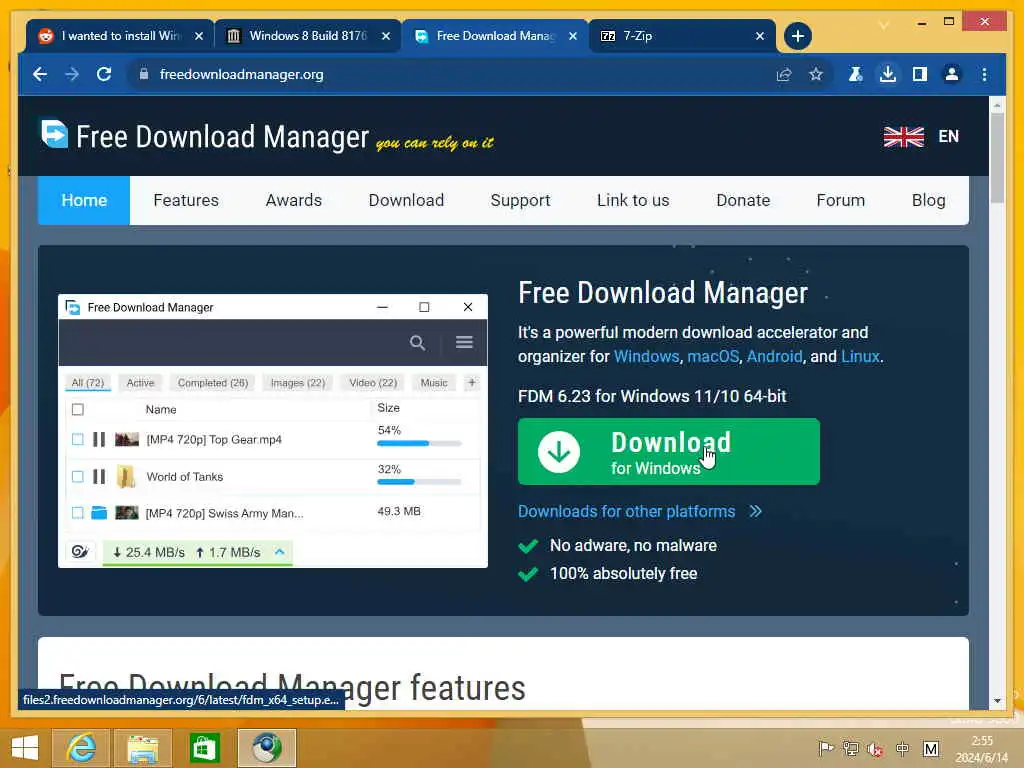Select the Completed (26) filter tag
Image resolution: width=1024 pixels, height=768 pixels.
[x=213, y=383]
